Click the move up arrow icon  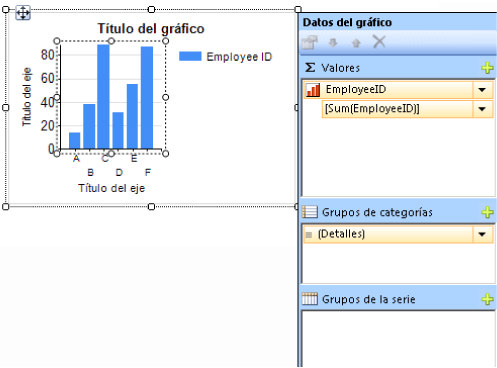coord(356,43)
